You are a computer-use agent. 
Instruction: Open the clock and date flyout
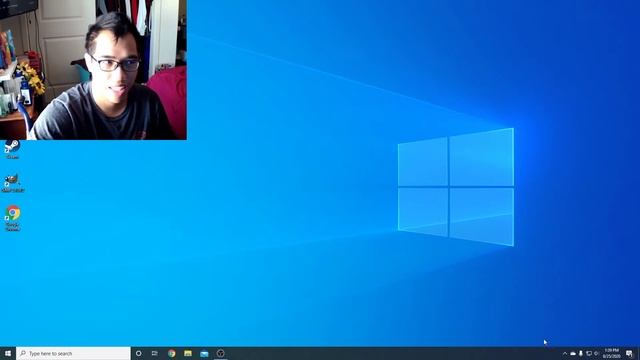(611, 353)
